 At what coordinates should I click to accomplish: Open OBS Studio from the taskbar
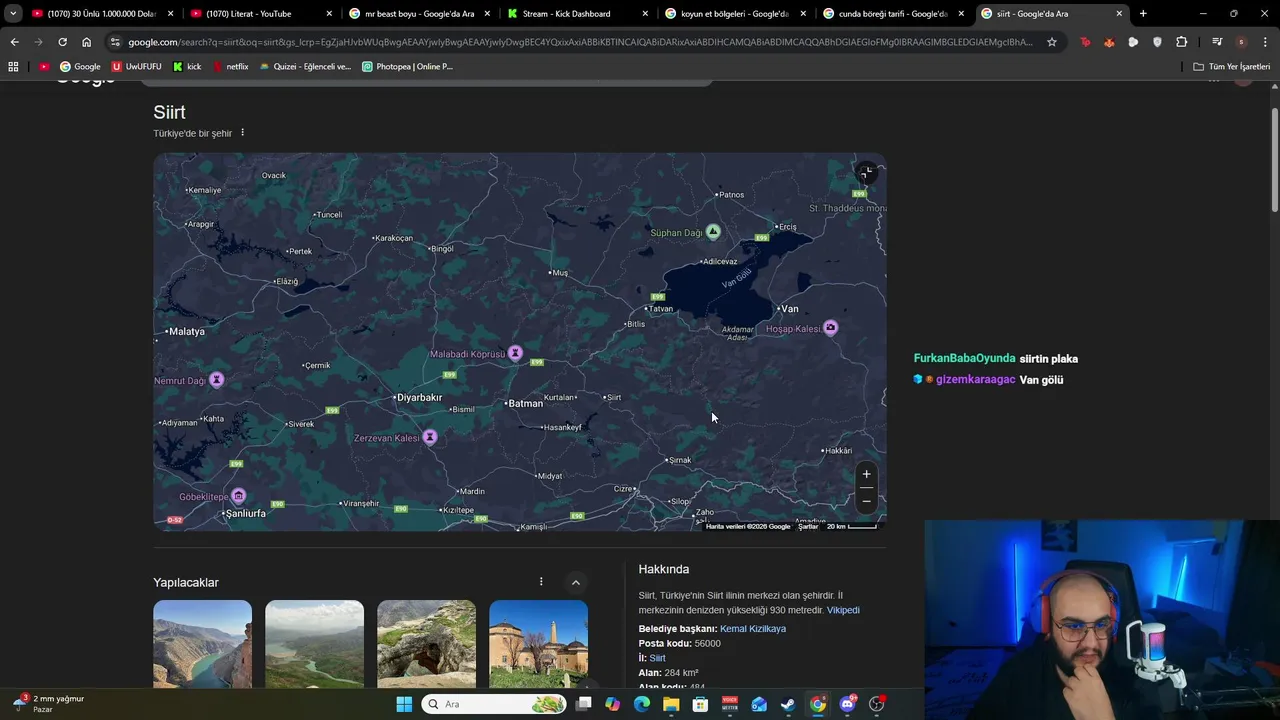877,704
